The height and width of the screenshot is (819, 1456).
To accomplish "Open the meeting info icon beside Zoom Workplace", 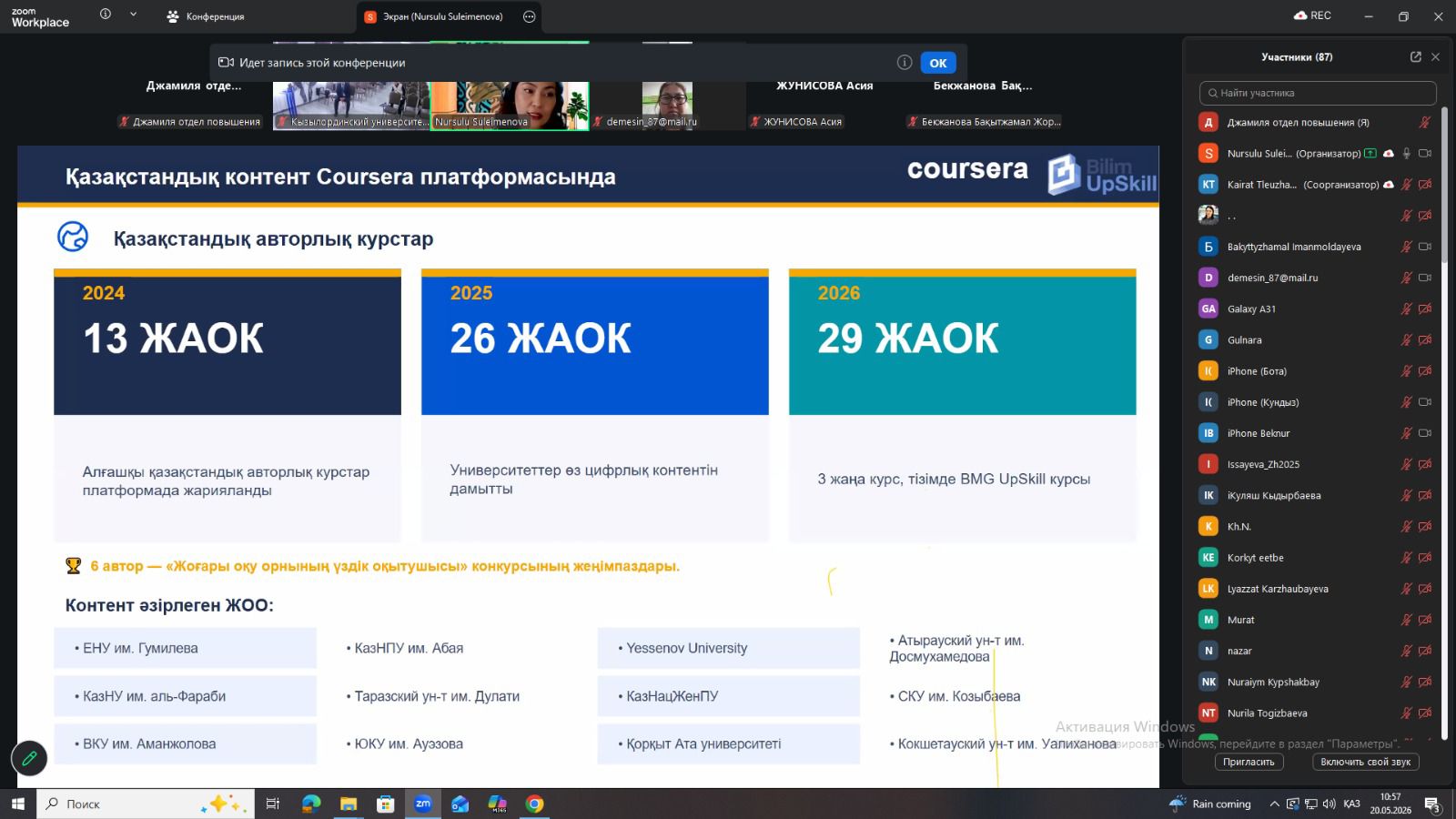I will (x=106, y=15).
